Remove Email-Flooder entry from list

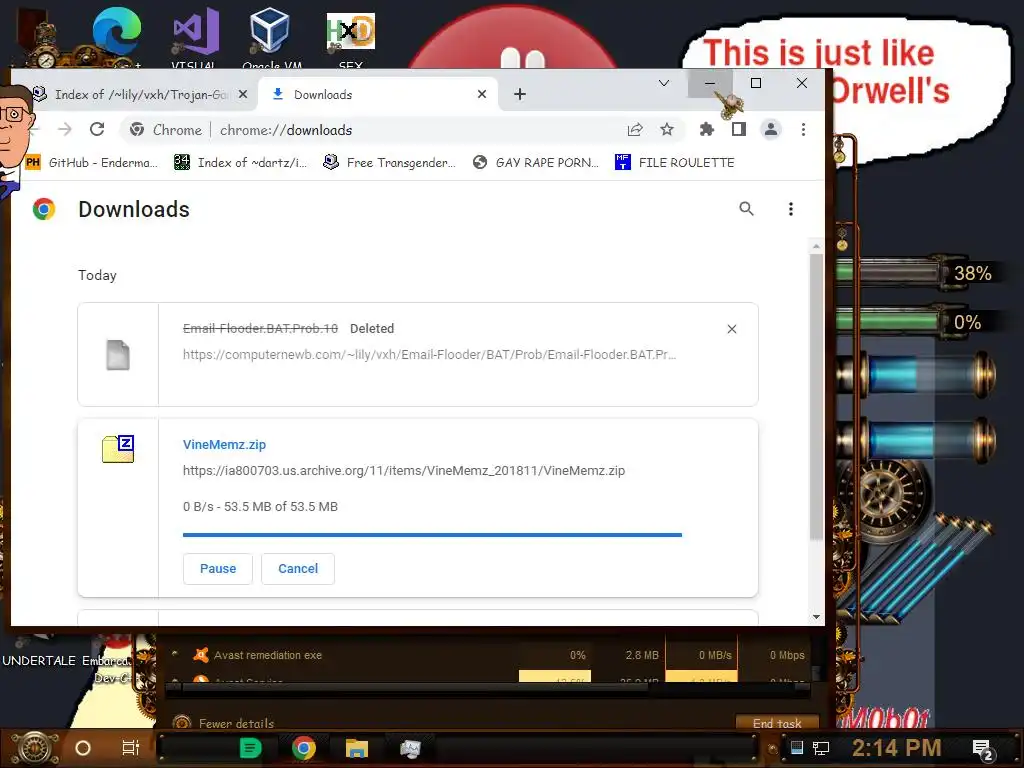click(731, 329)
